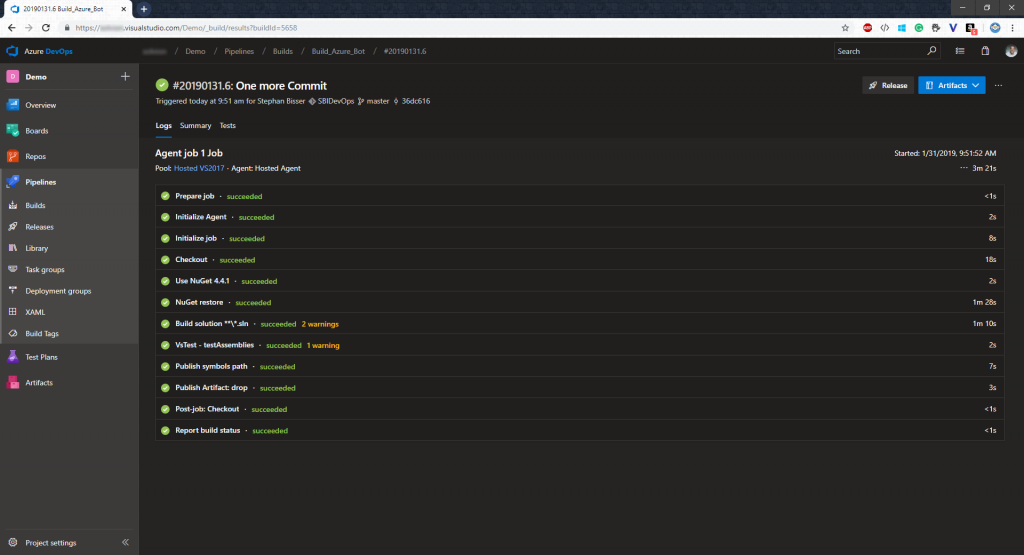Open the SBIDevOps repository link

(x=336, y=101)
